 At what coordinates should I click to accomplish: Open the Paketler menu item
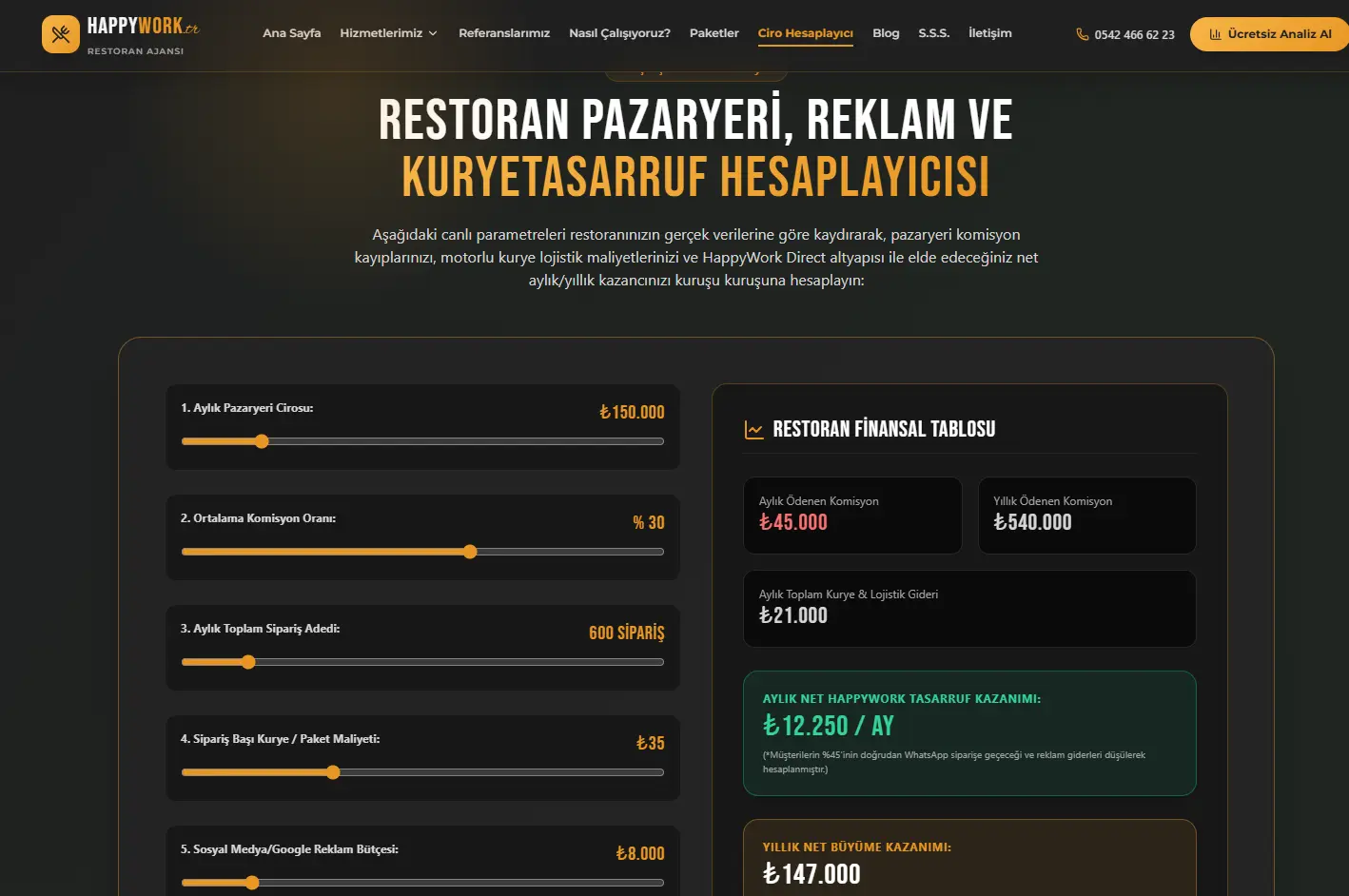point(714,33)
